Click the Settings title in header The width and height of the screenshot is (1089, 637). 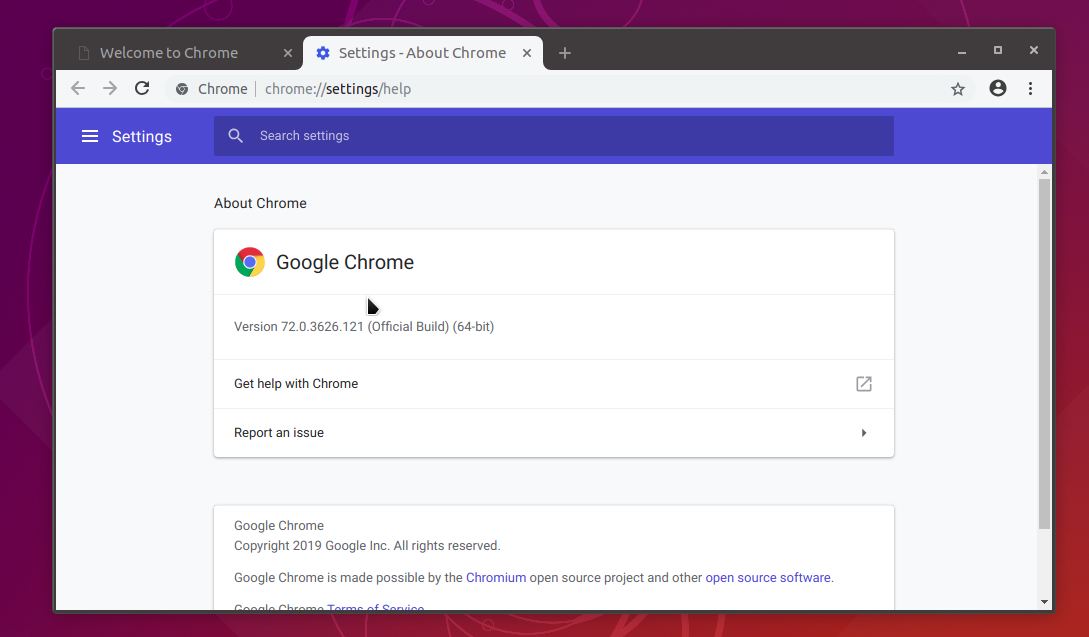click(x=142, y=136)
